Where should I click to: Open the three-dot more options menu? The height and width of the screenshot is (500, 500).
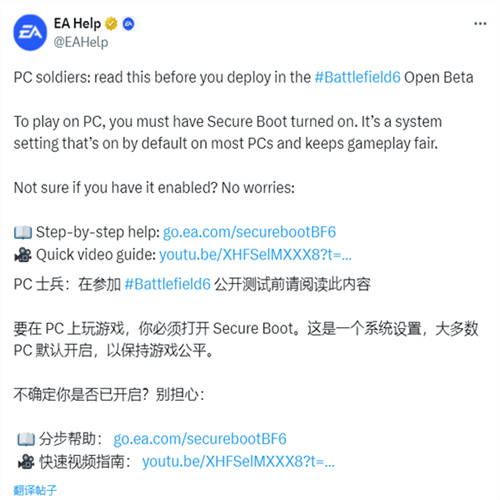(x=480, y=24)
